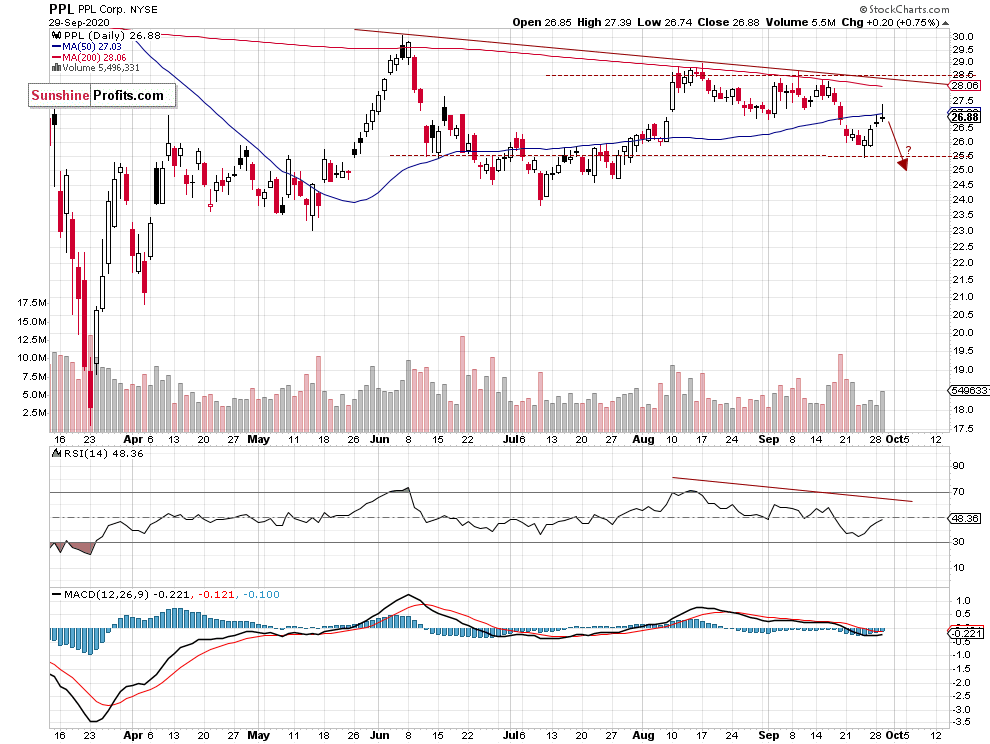Click the MACD(12,26,9) indicator label
Screen dimensions: 990x744
[x=107, y=594]
